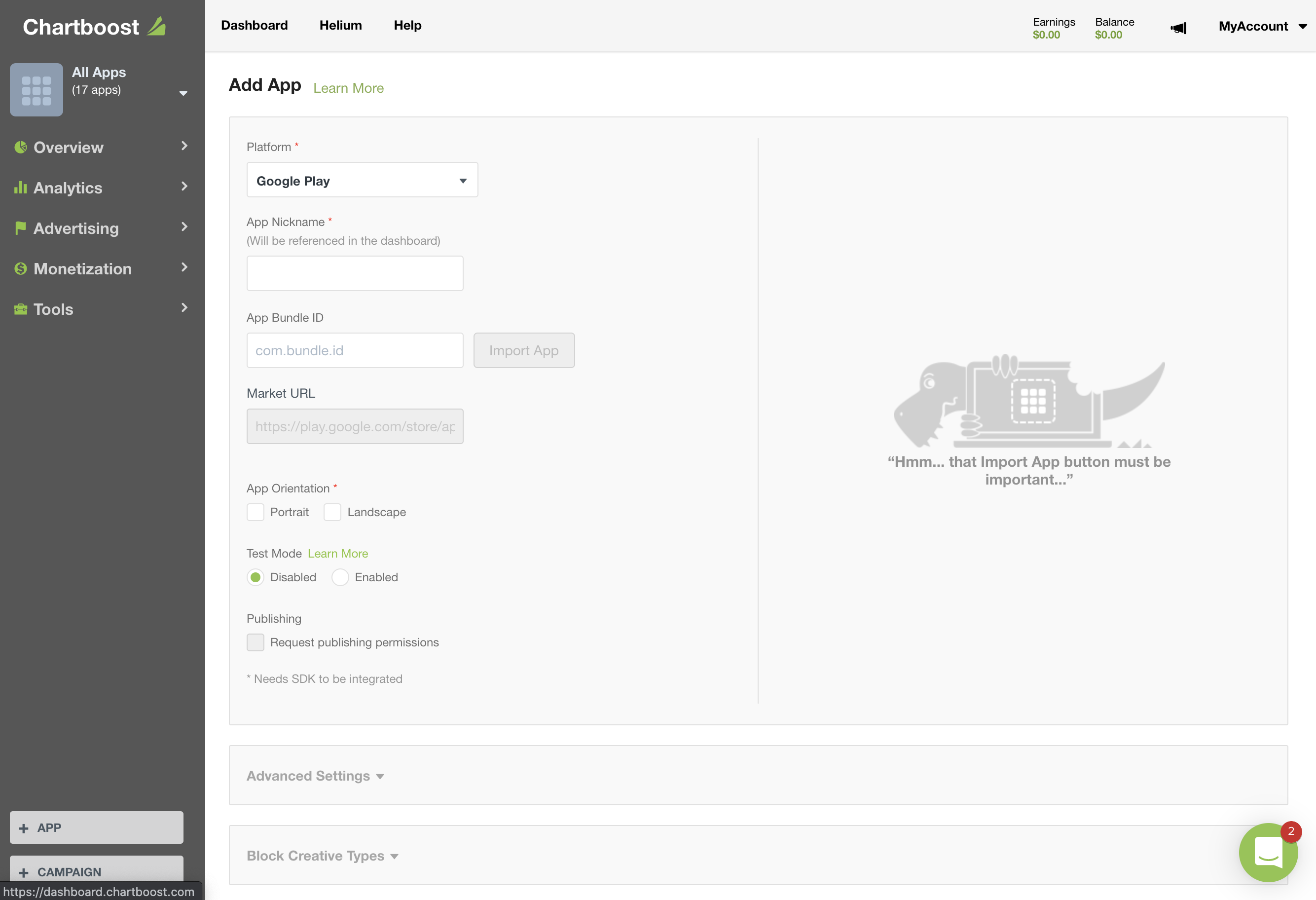Open the Help menu
The image size is (1316, 900).
[x=407, y=26]
